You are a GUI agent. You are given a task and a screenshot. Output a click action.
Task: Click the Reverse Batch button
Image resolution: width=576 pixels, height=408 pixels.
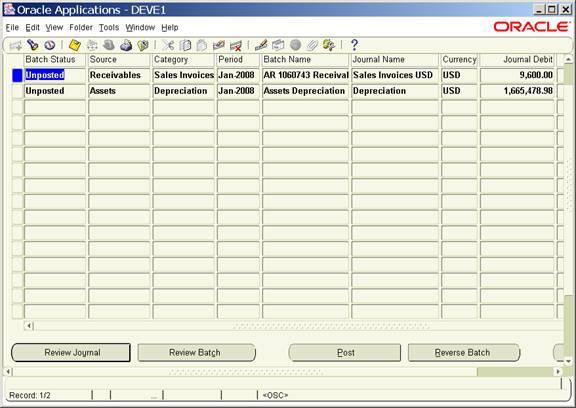click(464, 353)
